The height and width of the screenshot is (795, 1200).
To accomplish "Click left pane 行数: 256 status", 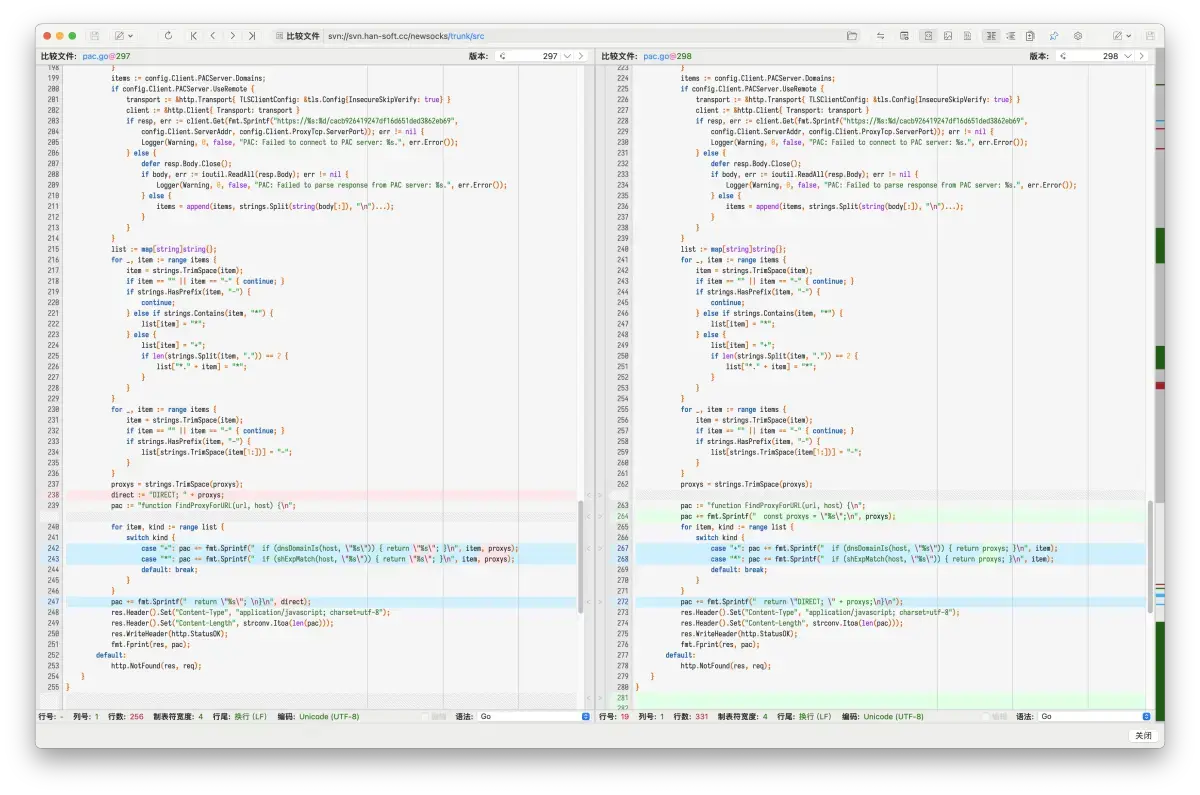I will pyautogui.click(x=125, y=716).
